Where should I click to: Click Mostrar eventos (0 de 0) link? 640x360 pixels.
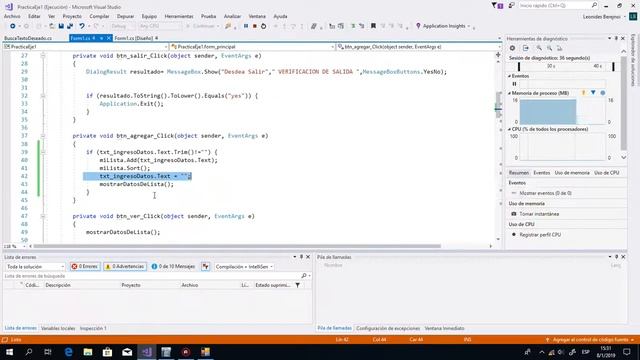click(545, 193)
